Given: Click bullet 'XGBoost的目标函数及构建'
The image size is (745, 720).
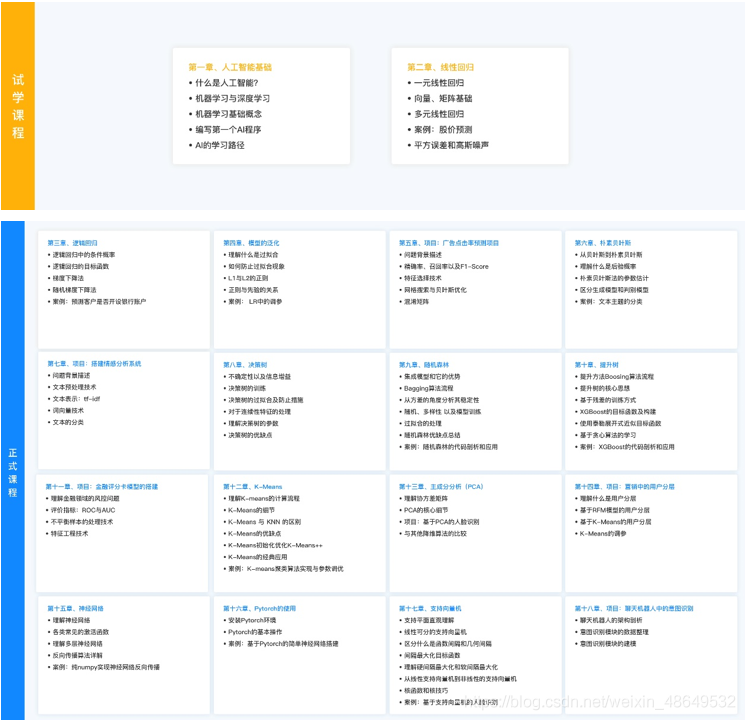Looking at the screenshot, I should click(x=618, y=412).
